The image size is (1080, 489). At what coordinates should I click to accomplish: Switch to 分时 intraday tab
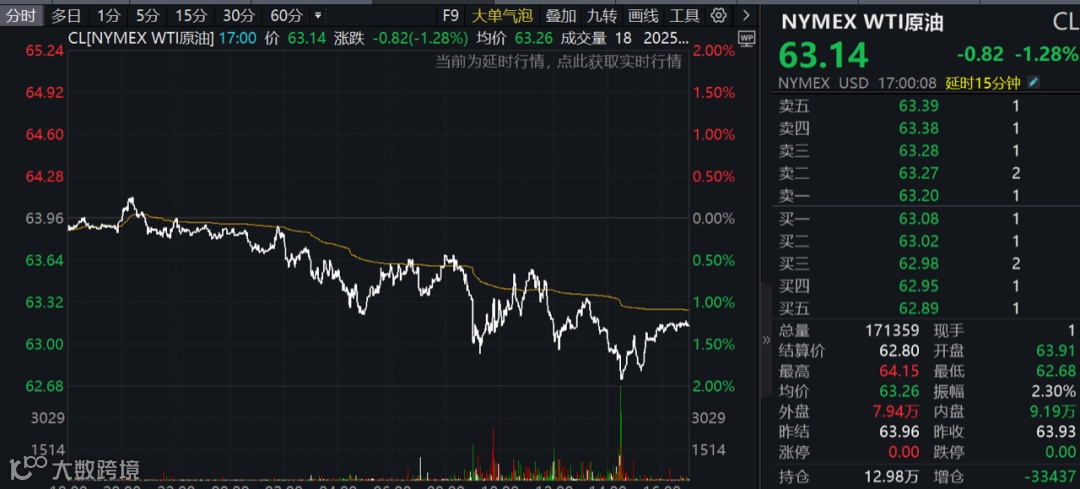[20, 15]
